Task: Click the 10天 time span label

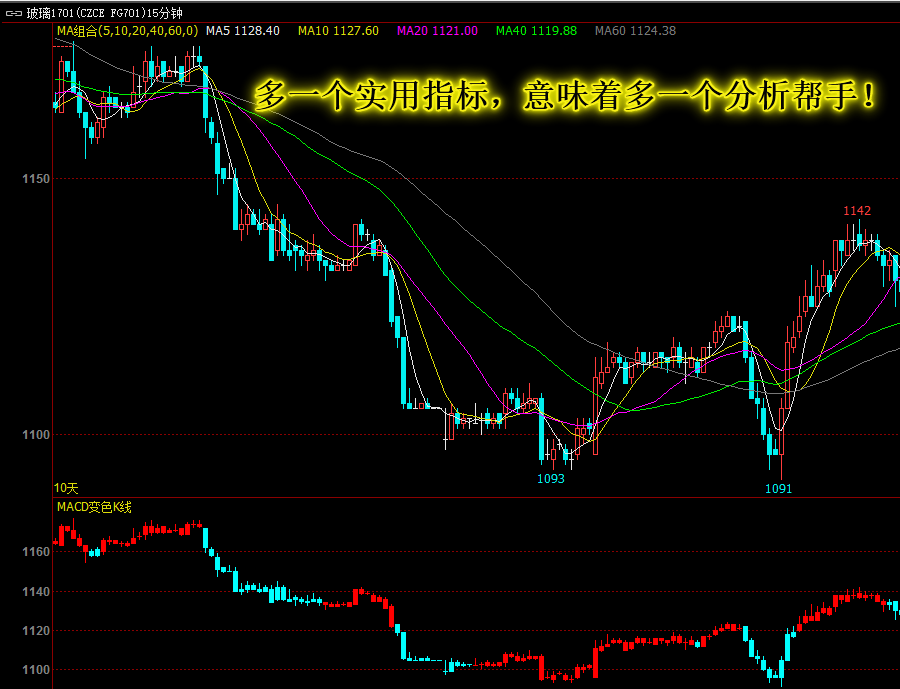Action: point(66,488)
